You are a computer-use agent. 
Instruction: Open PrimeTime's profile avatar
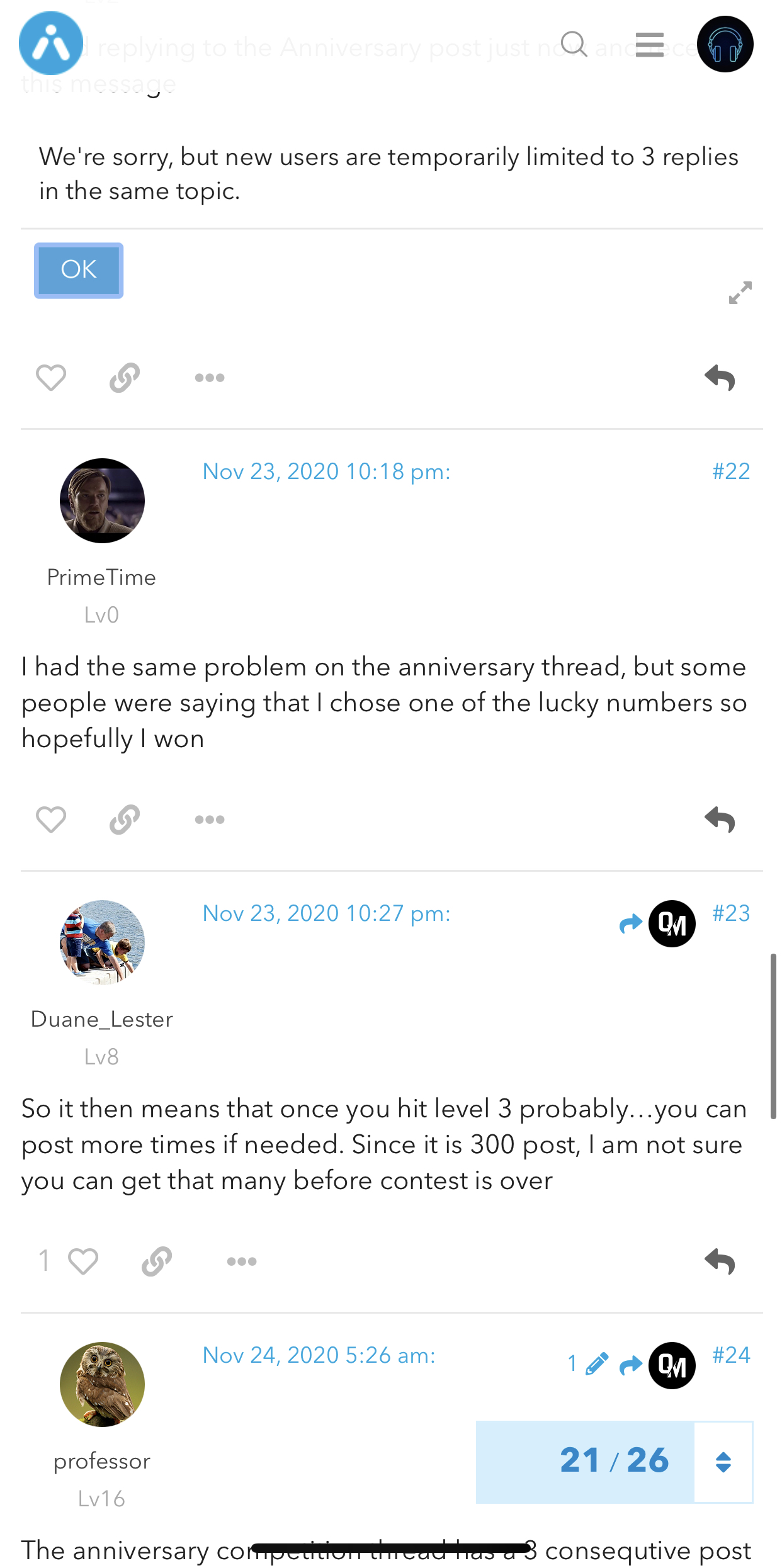pos(102,500)
